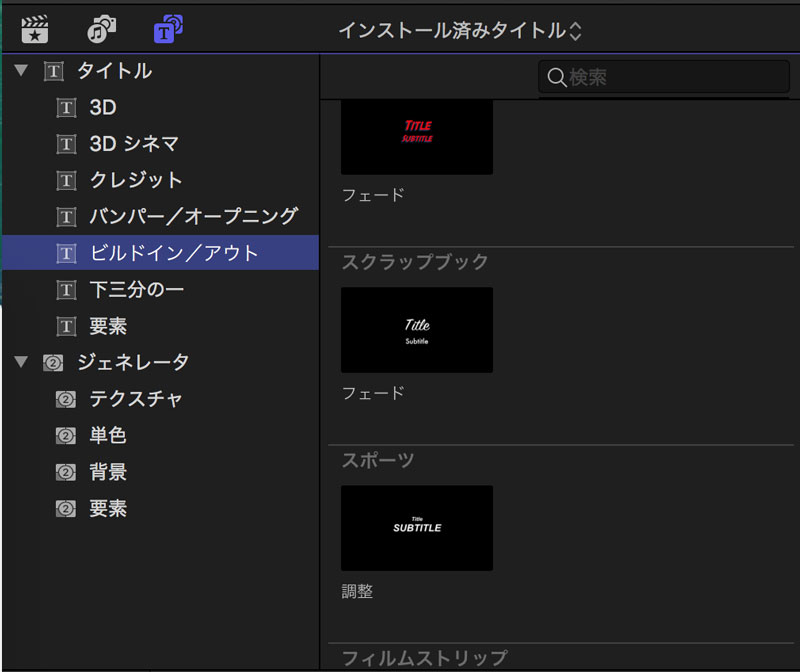Open the インストール済みタイトル popup menu
The image size is (800, 672).
pyautogui.click(x=459, y=31)
